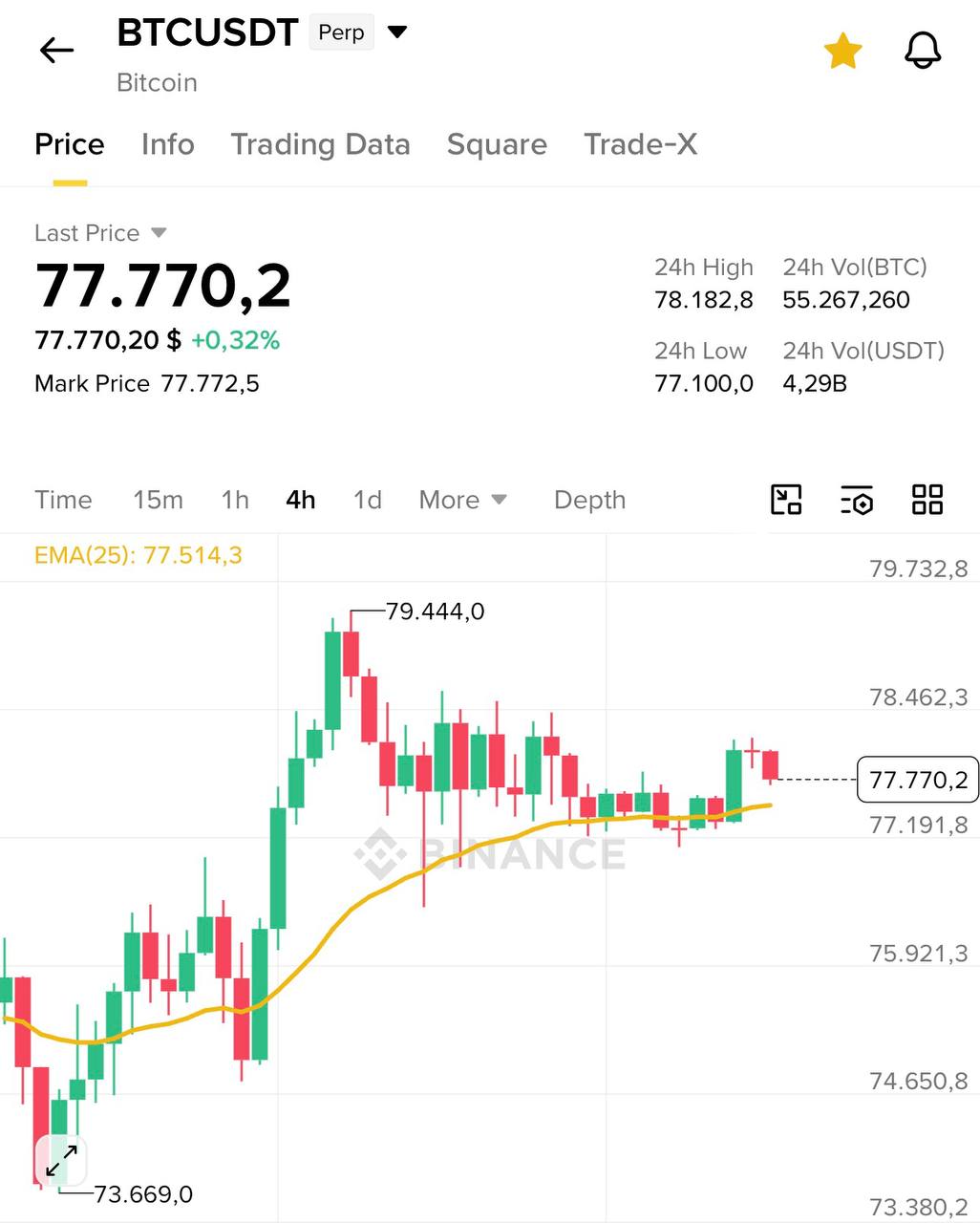Toggle the favorite star for BTCUSDT
The image size is (980, 1223).
pyautogui.click(x=842, y=51)
